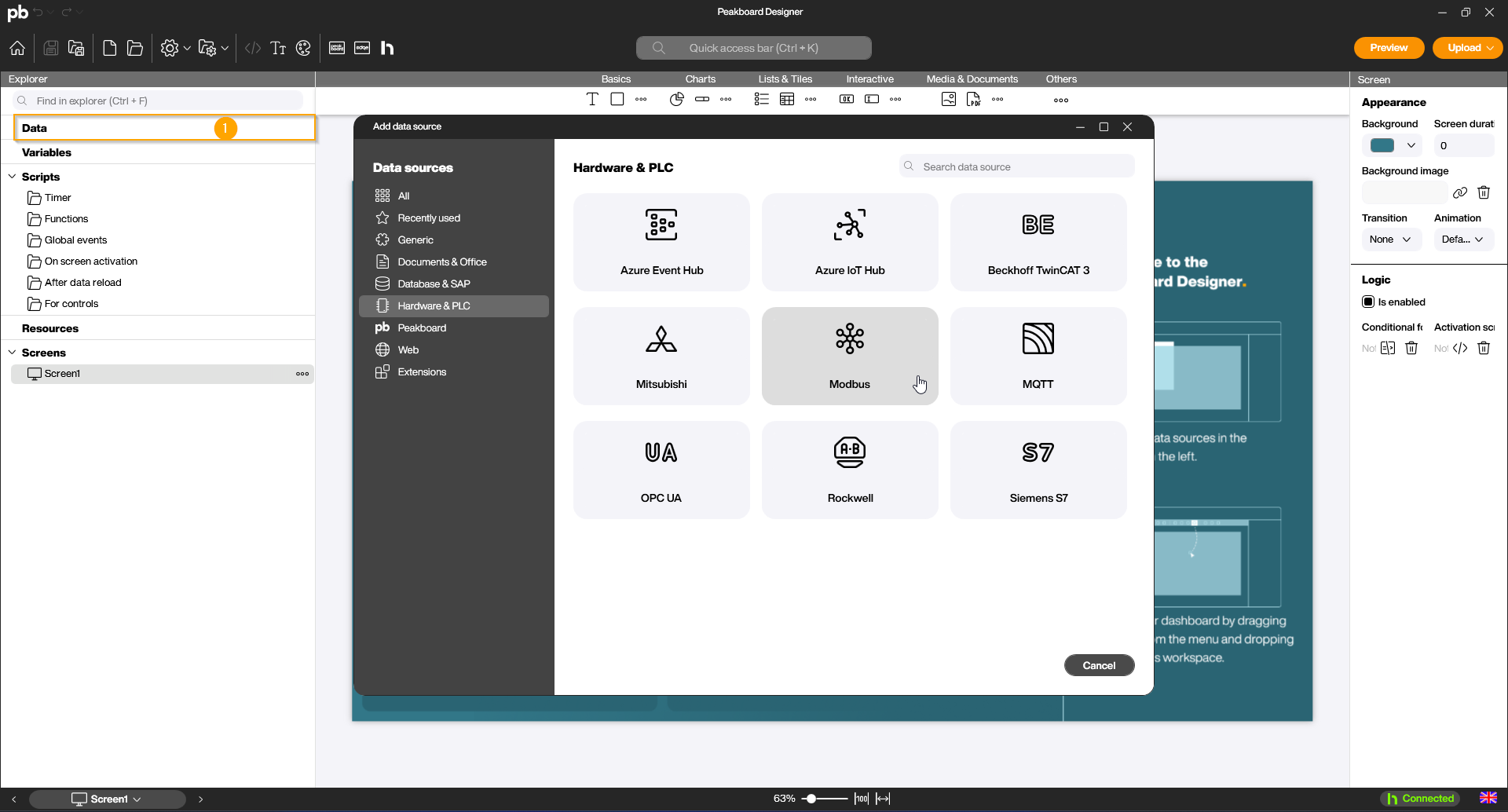
Task: Create a new project file icon
Action: click(x=110, y=48)
